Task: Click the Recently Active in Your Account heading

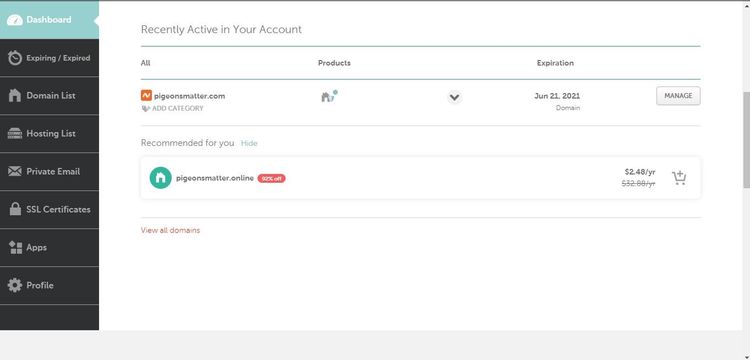Action: coord(221,30)
